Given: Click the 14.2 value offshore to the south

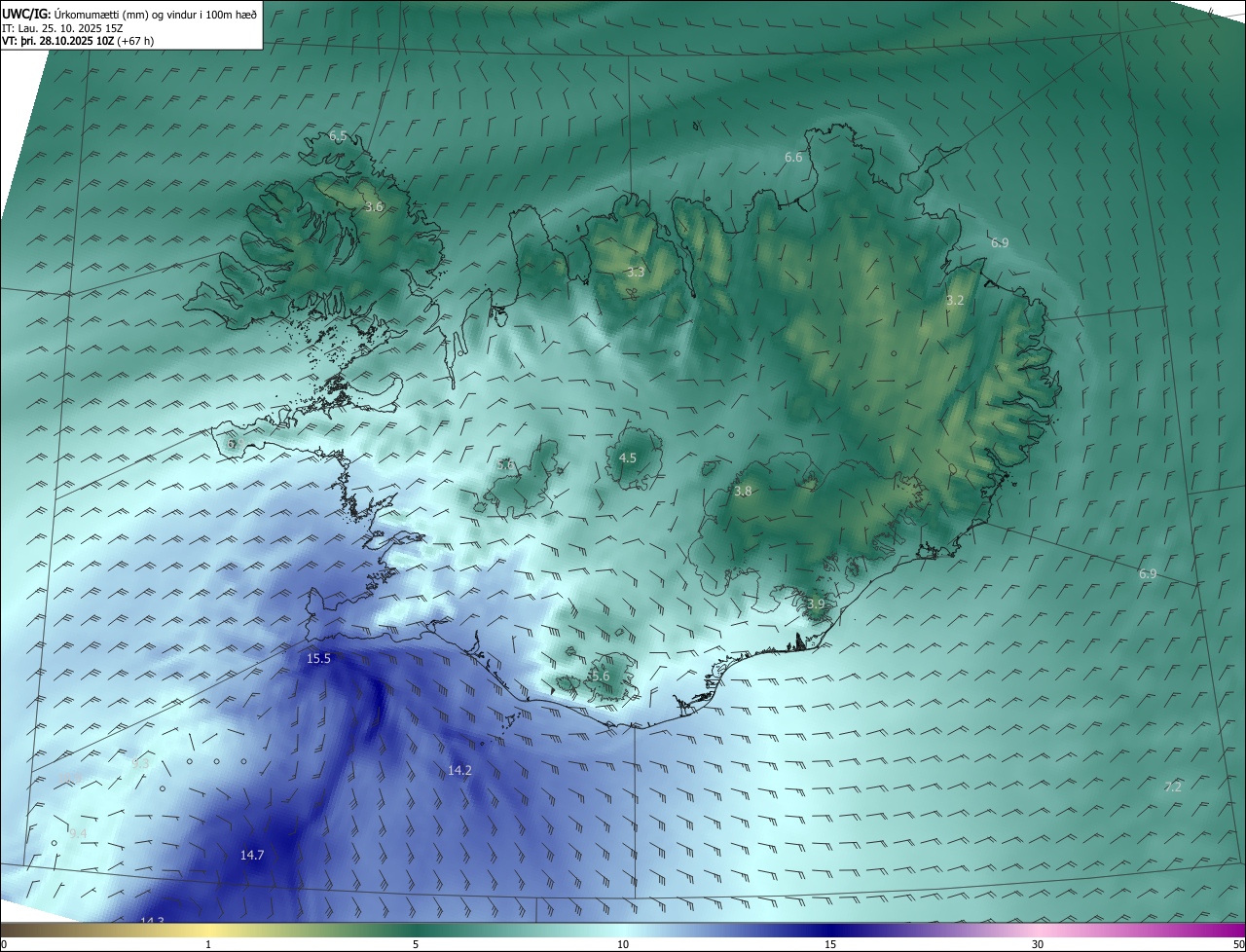Looking at the screenshot, I should pos(459,771).
